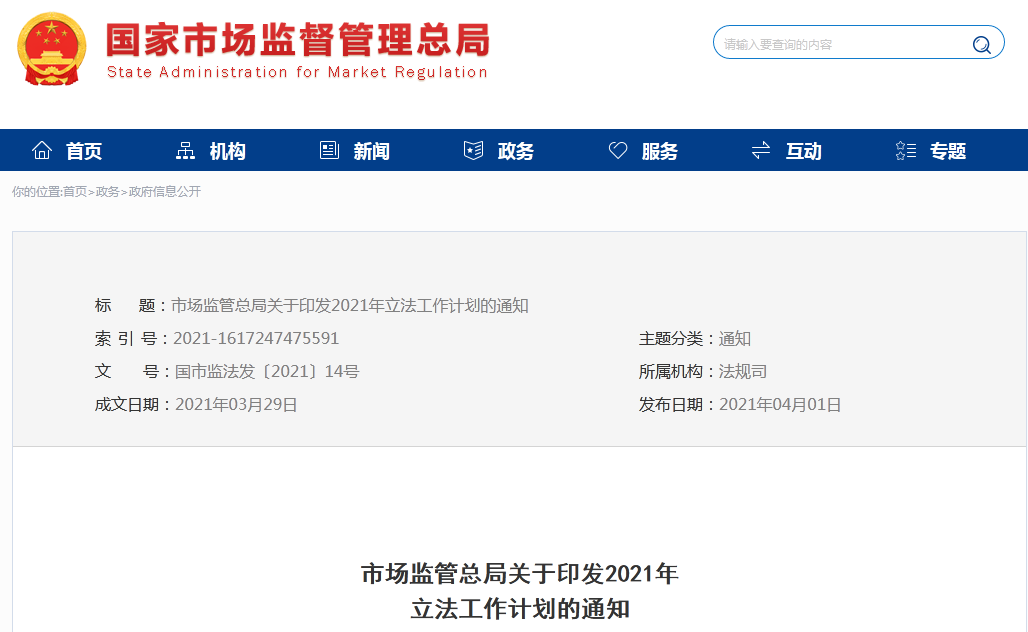This screenshot has height=632, width=1028.
Task: Click the organization chart icon for 机构
Action: point(185,151)
